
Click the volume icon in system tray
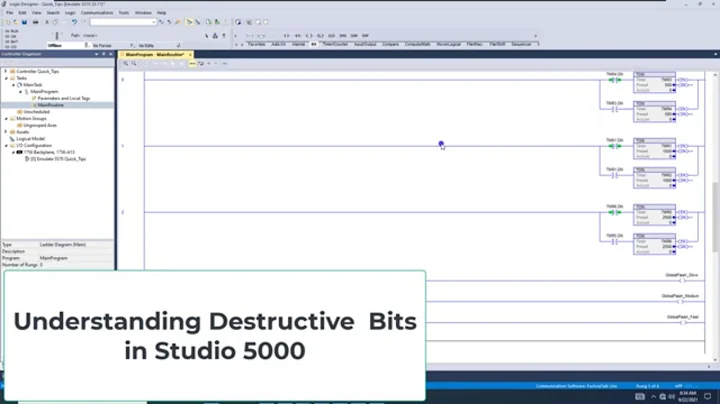pos(671,396)
